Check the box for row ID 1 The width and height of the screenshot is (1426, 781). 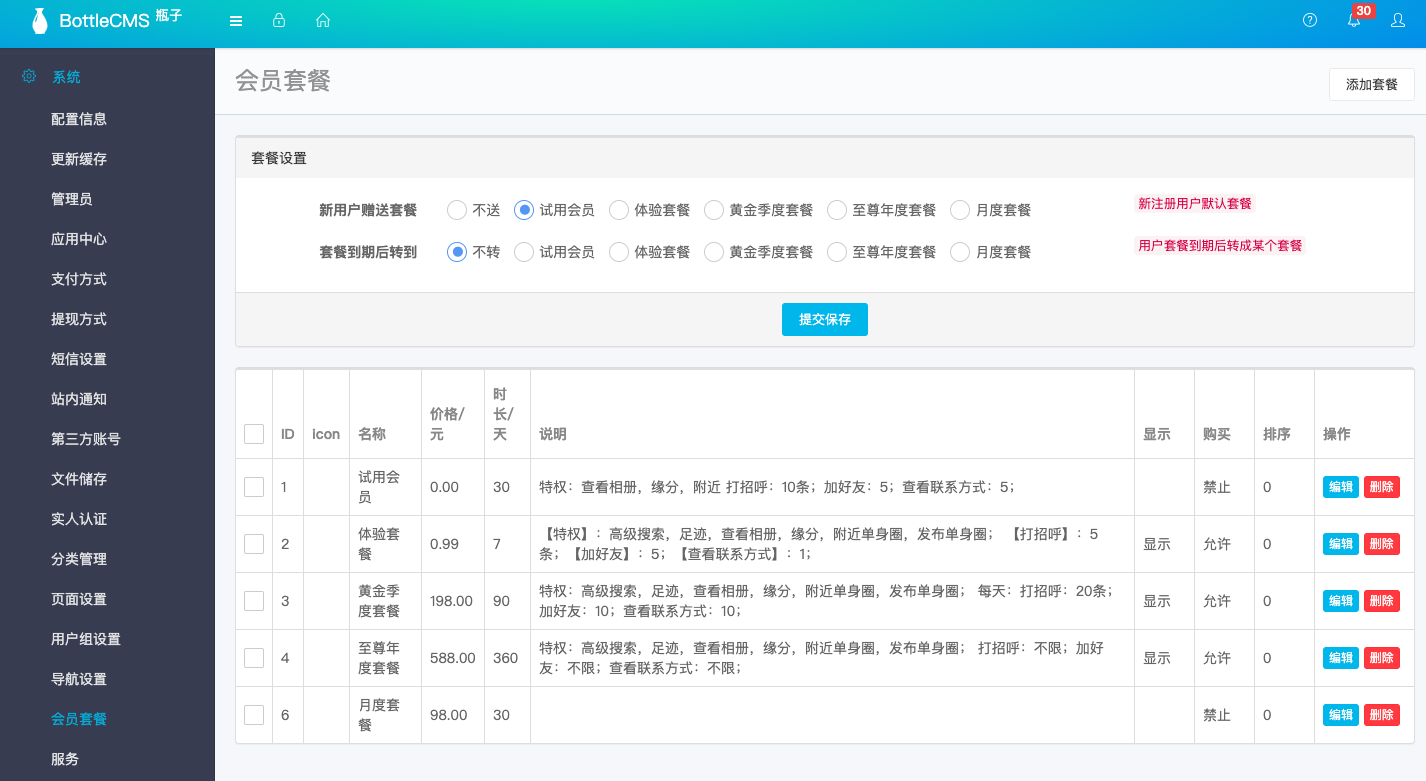[x=254, y=487]
